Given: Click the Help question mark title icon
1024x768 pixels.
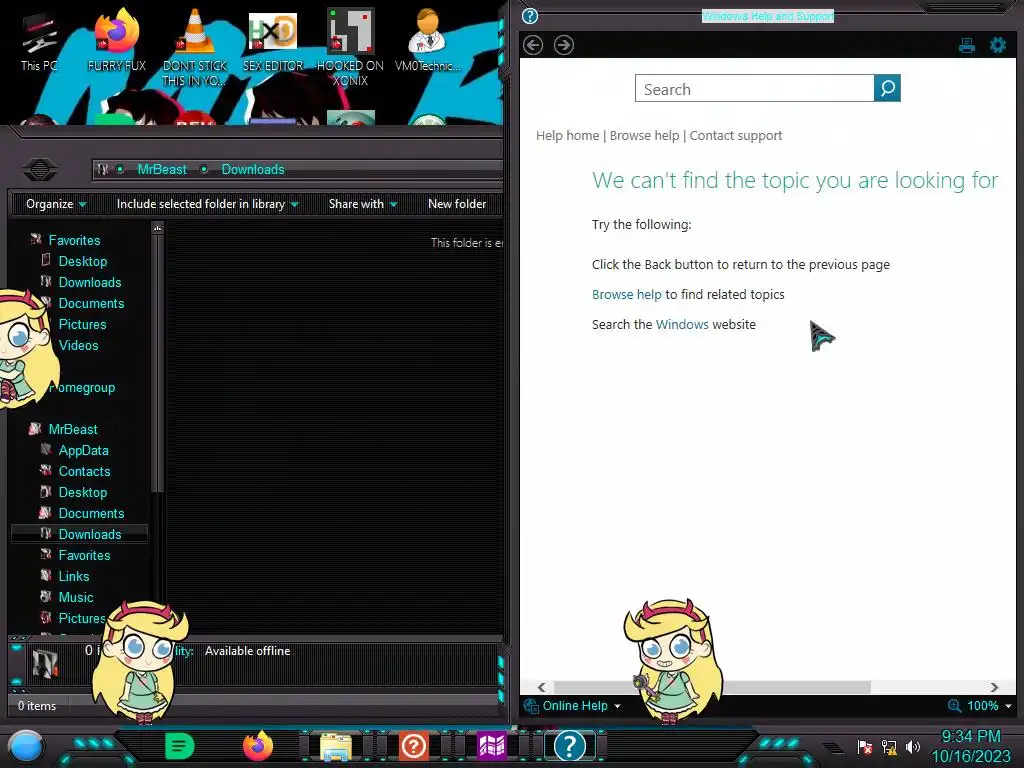Looking at the screenshot, I should coord(530,16).
